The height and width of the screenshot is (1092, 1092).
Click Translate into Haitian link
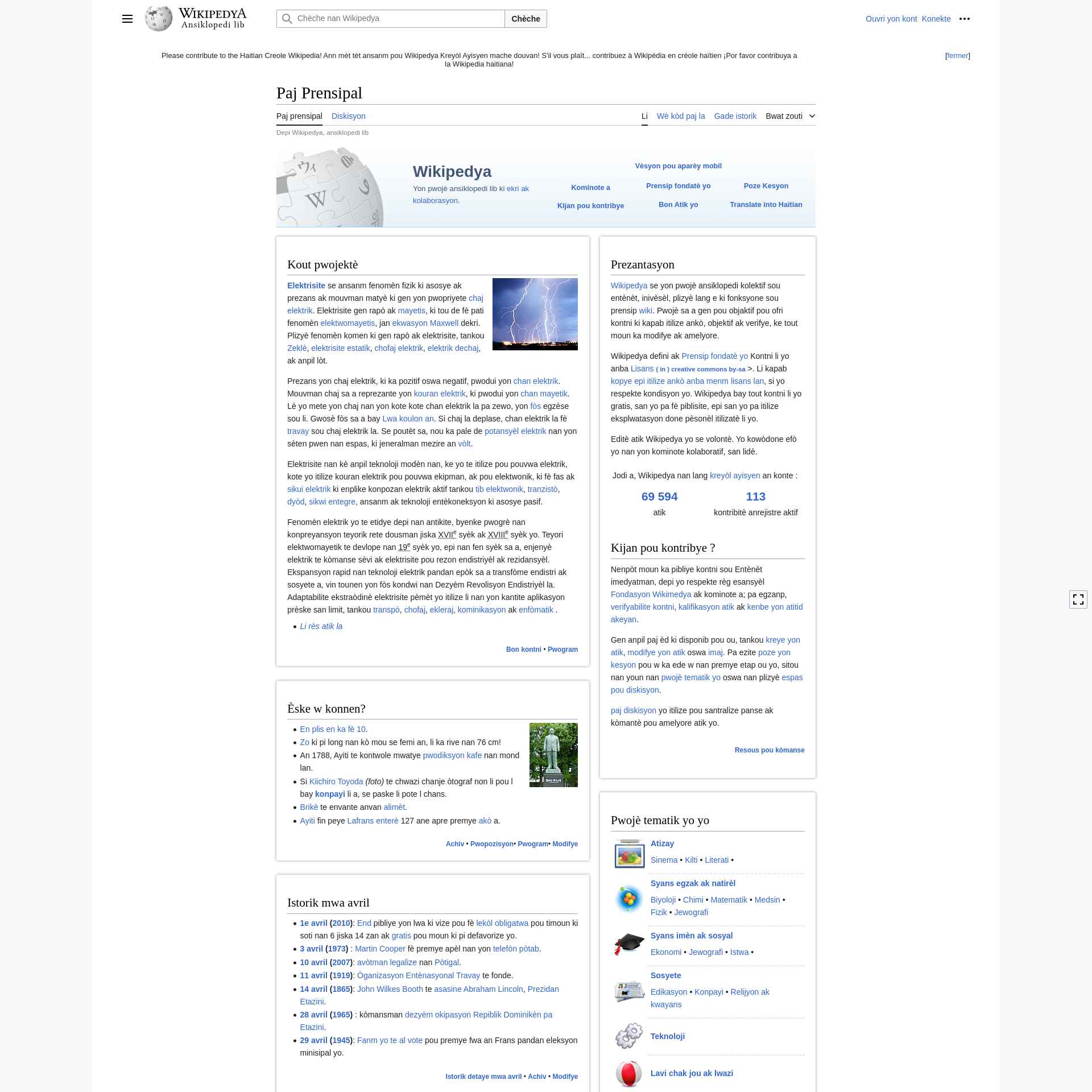[x=766, y=205]
